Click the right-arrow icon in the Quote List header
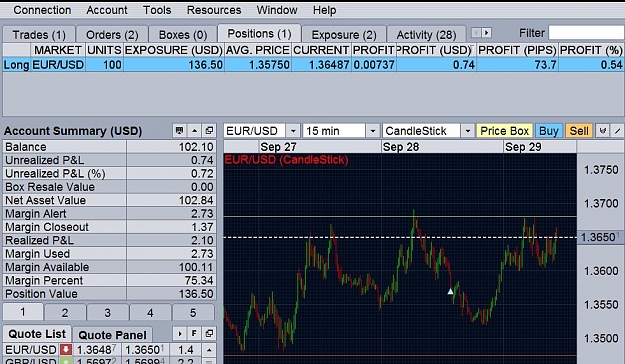This screenshot has height=364, width=625. pos(179,333)
